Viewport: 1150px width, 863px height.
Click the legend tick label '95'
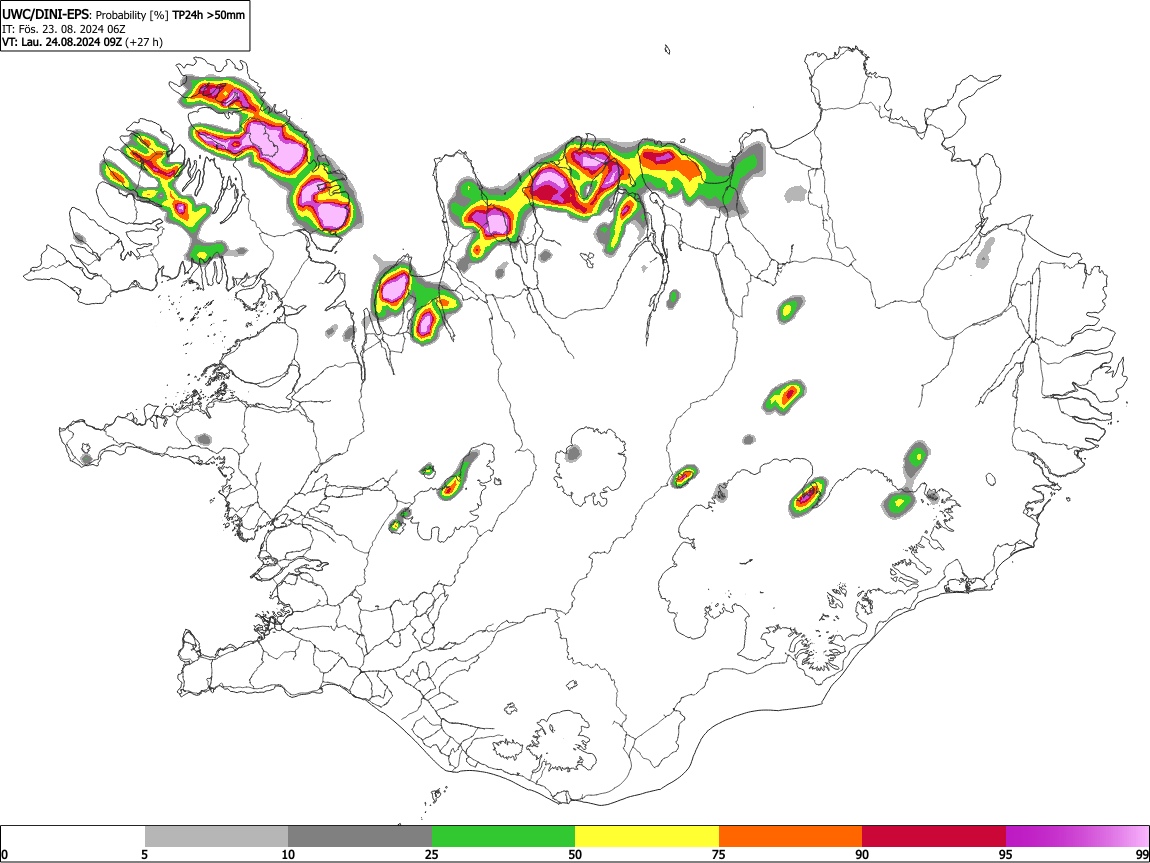click(1006, 855)
